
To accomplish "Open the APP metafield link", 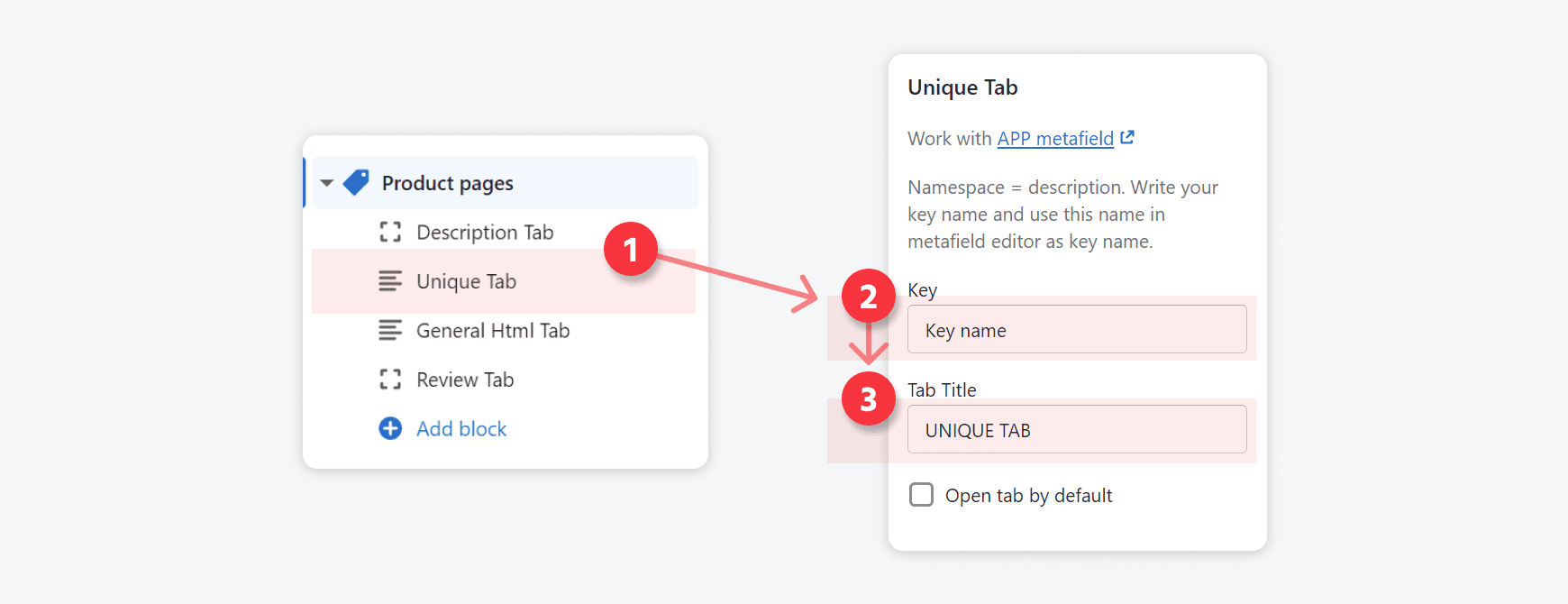I will (x=1055, y=139).
